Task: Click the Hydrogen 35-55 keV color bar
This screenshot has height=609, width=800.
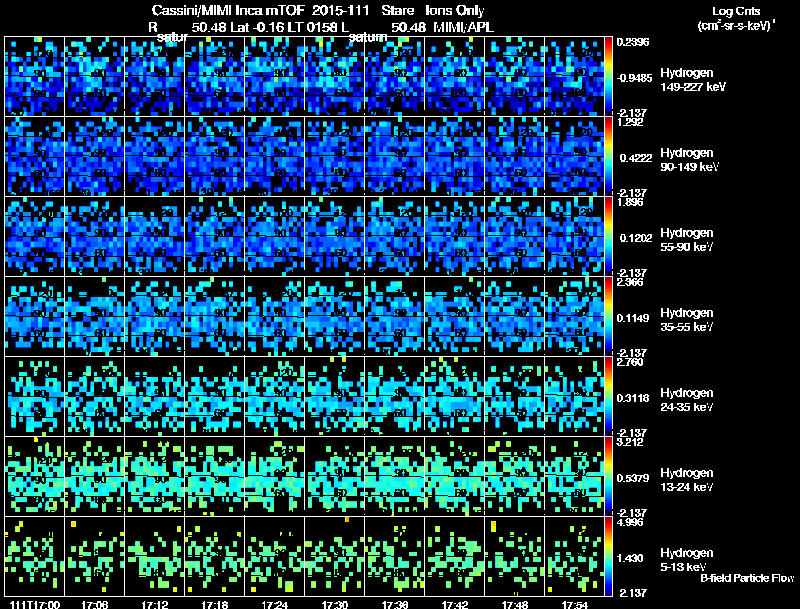Action: (x=608, y=316)
